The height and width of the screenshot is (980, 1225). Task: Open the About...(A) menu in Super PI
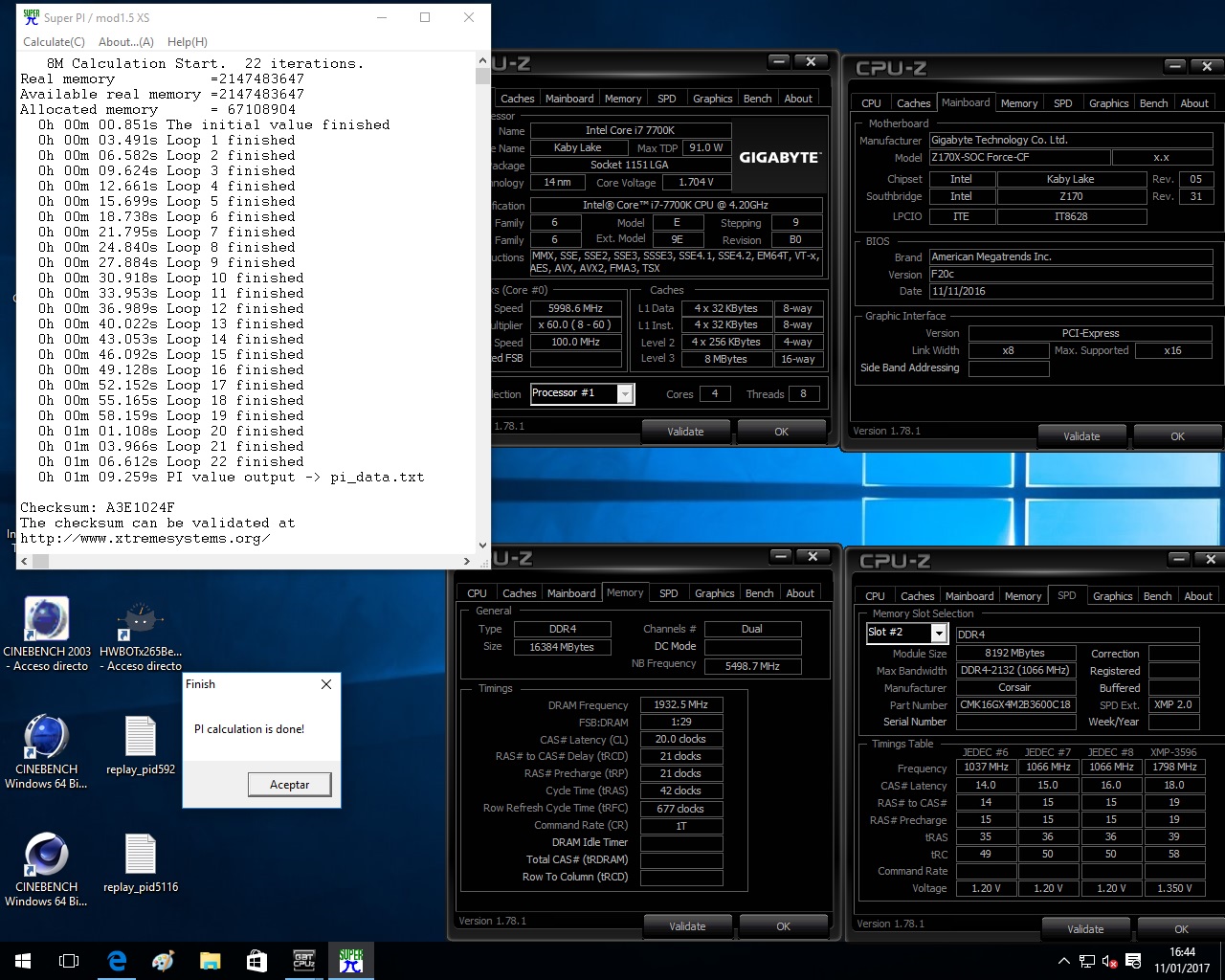click(126, 42)
